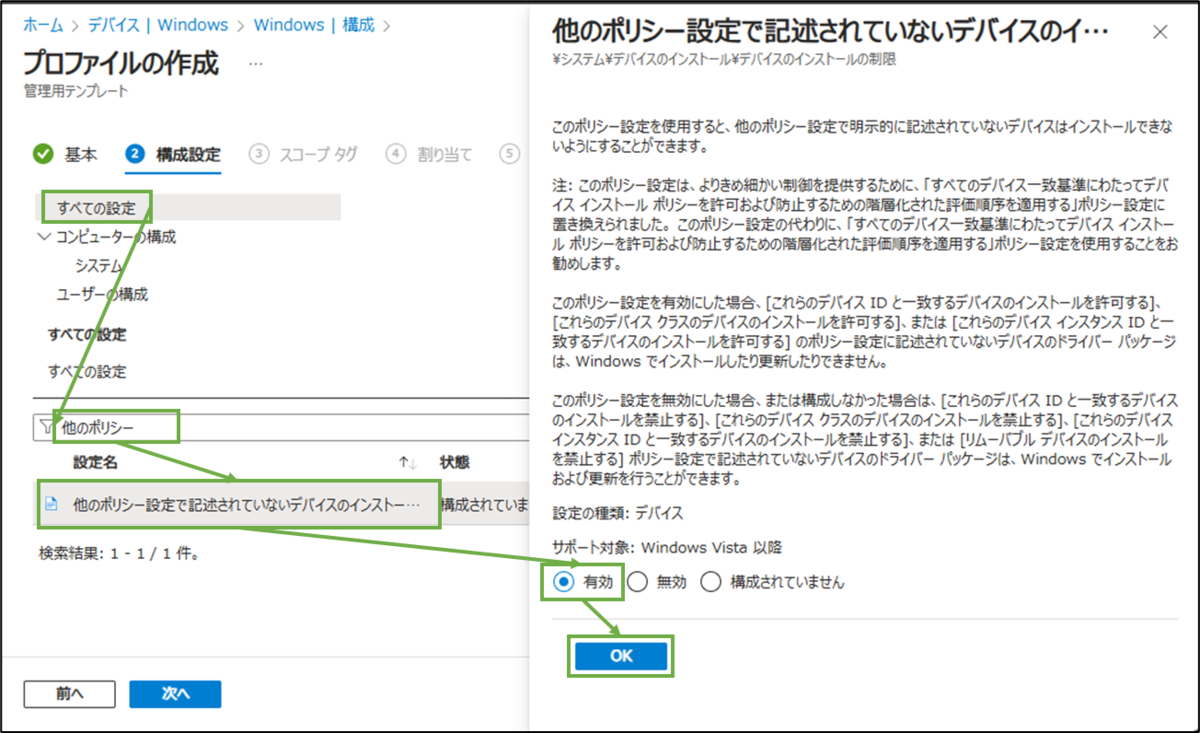This screenshot has height=733, width=1200.
Task: Select the 有効 radio button
Action: (563, 581)
